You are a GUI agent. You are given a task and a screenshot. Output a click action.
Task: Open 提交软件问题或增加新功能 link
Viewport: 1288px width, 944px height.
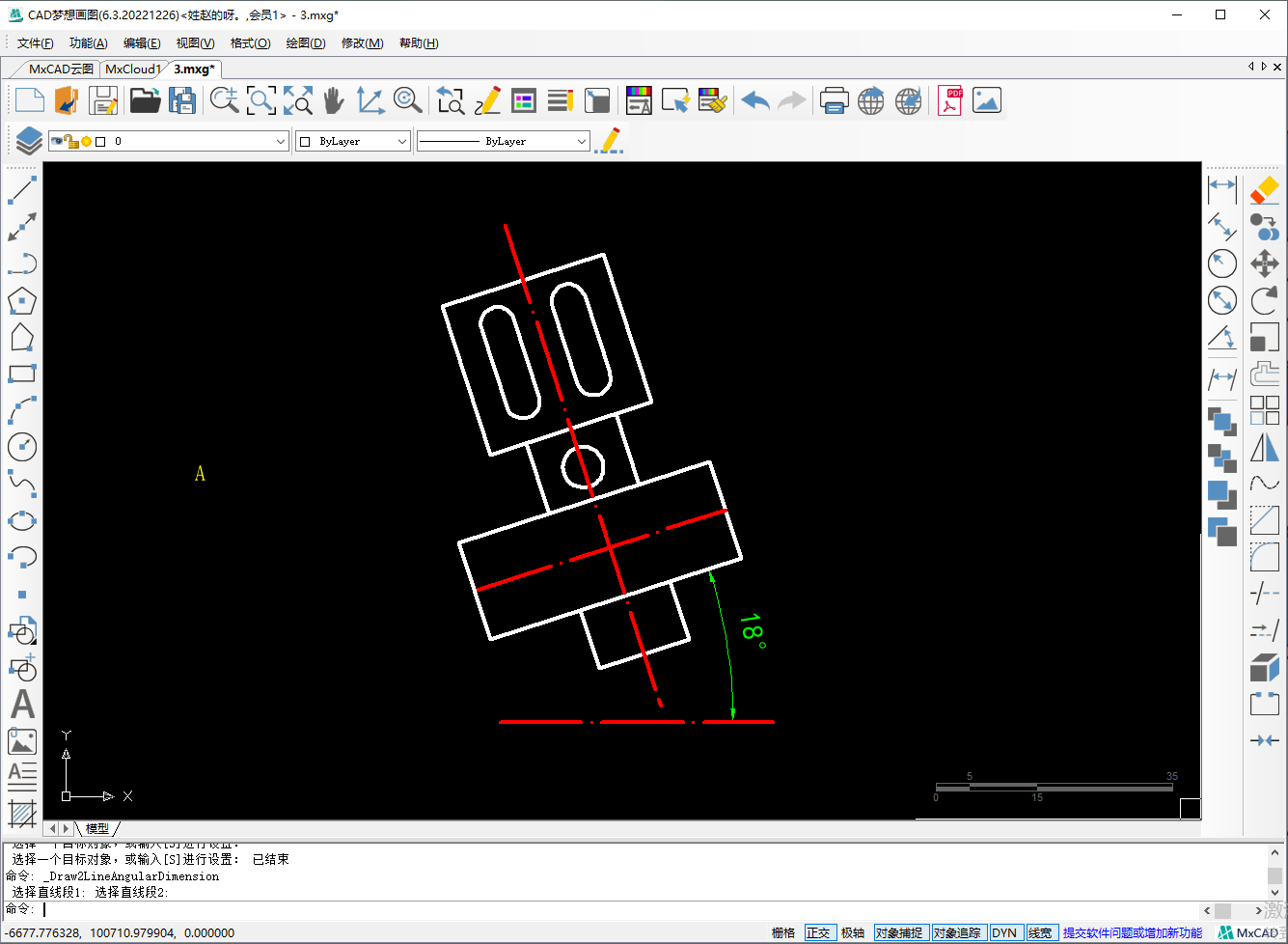coord(1133,933)
